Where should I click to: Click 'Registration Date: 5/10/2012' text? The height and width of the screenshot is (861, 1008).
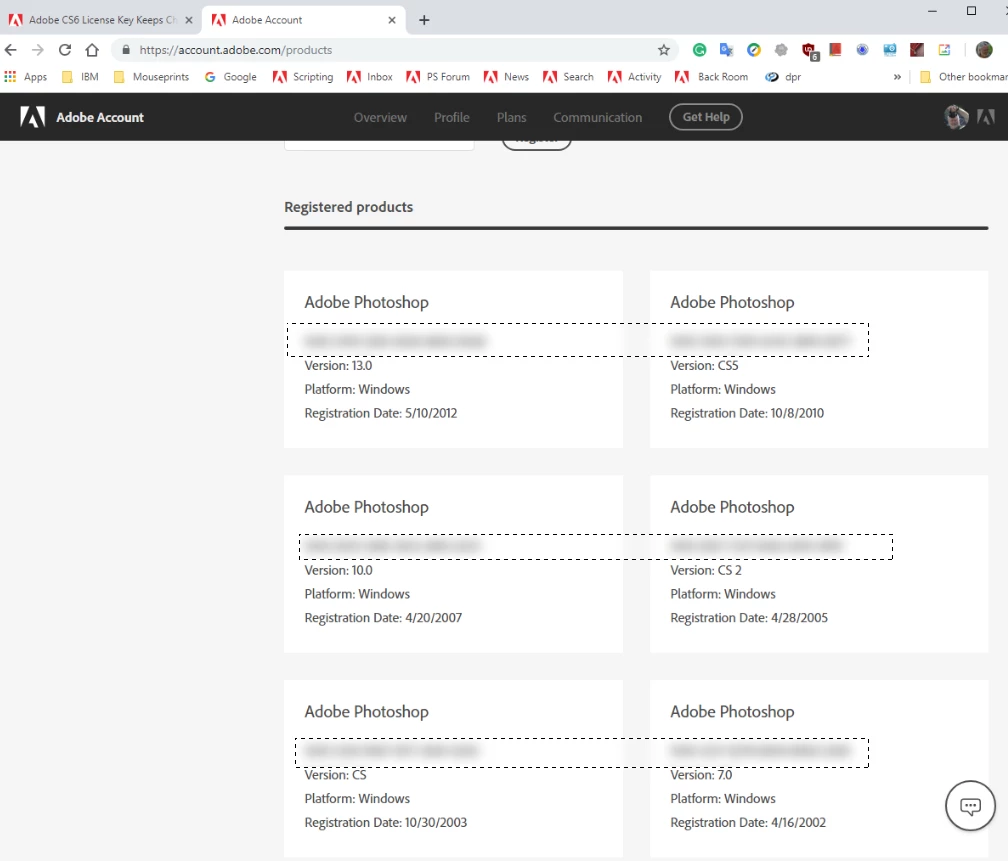tap(381, 413)
